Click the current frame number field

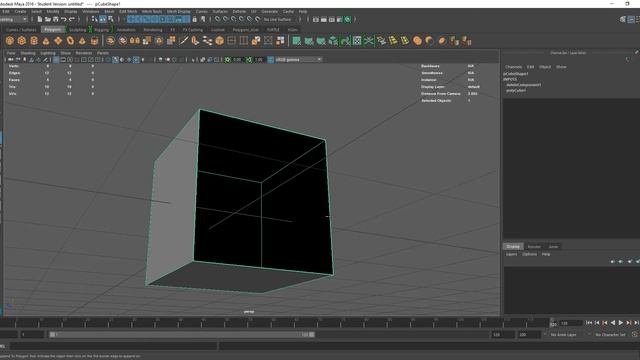pyautogui.click(x=570, y=323)
